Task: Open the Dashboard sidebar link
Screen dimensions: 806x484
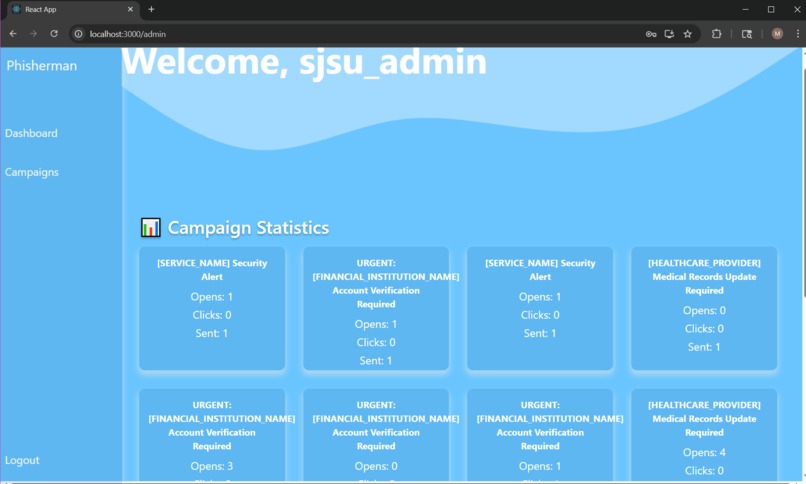Action: coord(31,133)
